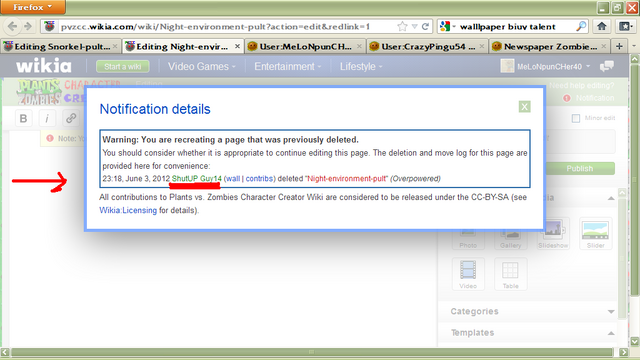Viewport: 640px width, 360px height.
Task: Insert a link using the chain icon
Action: point(71,118)
